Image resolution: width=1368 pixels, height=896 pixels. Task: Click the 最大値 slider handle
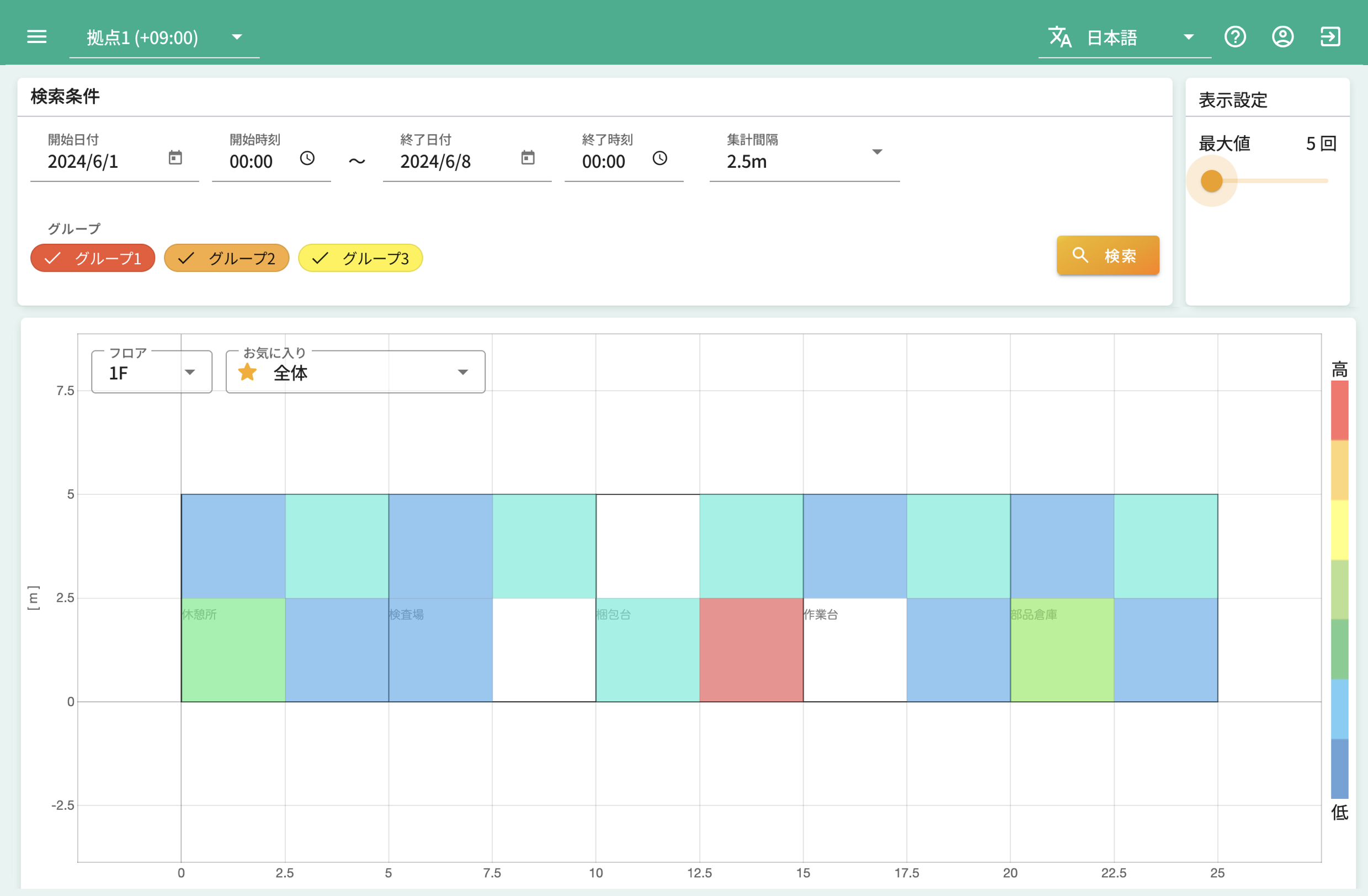1212,180
